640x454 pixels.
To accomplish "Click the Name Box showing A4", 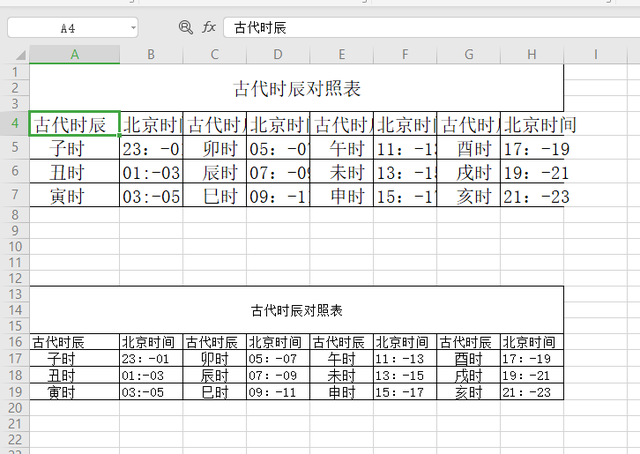I will point(73,28).
